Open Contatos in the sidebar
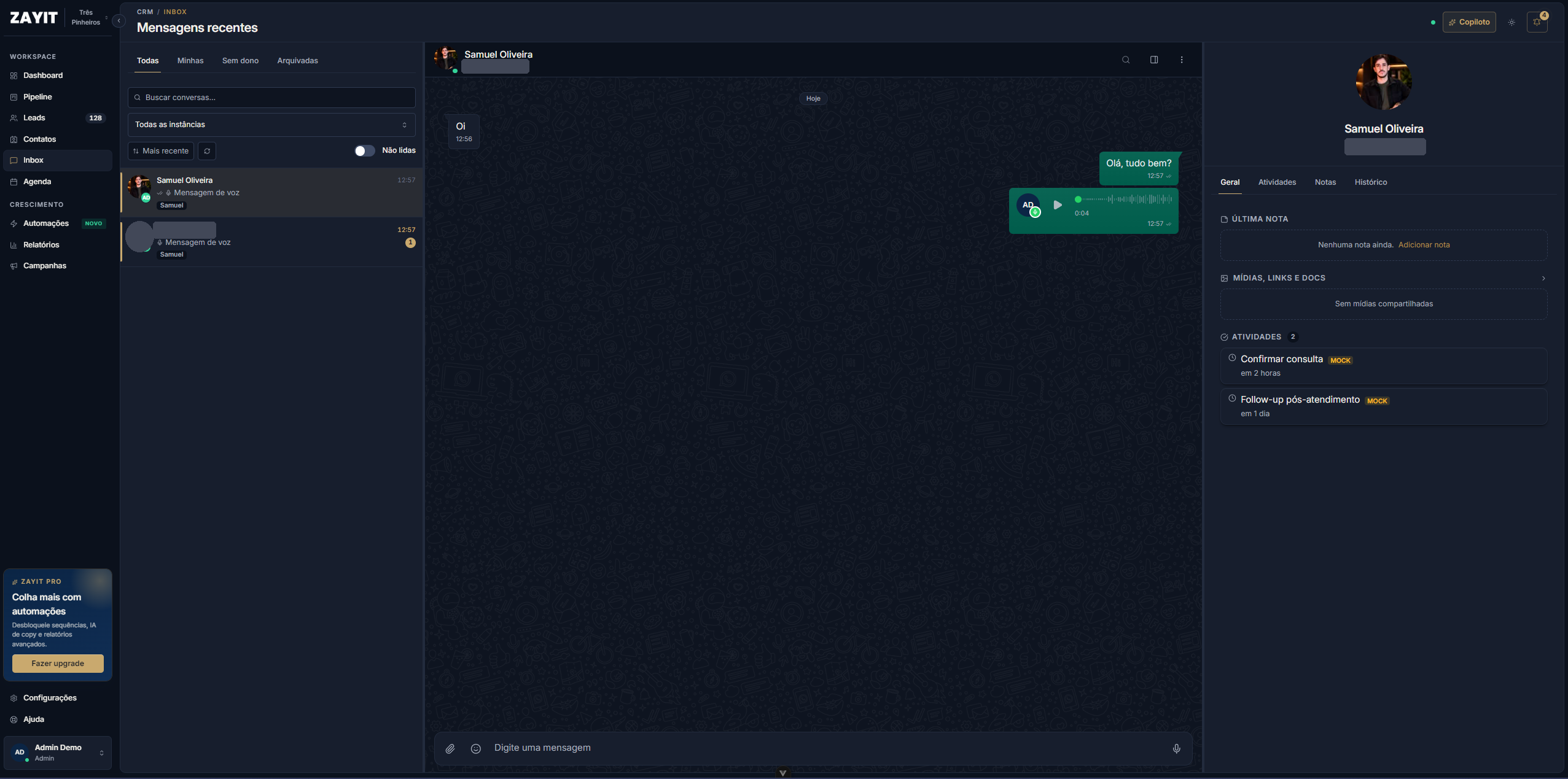The image size is (1568, 779). coord(57,139)
